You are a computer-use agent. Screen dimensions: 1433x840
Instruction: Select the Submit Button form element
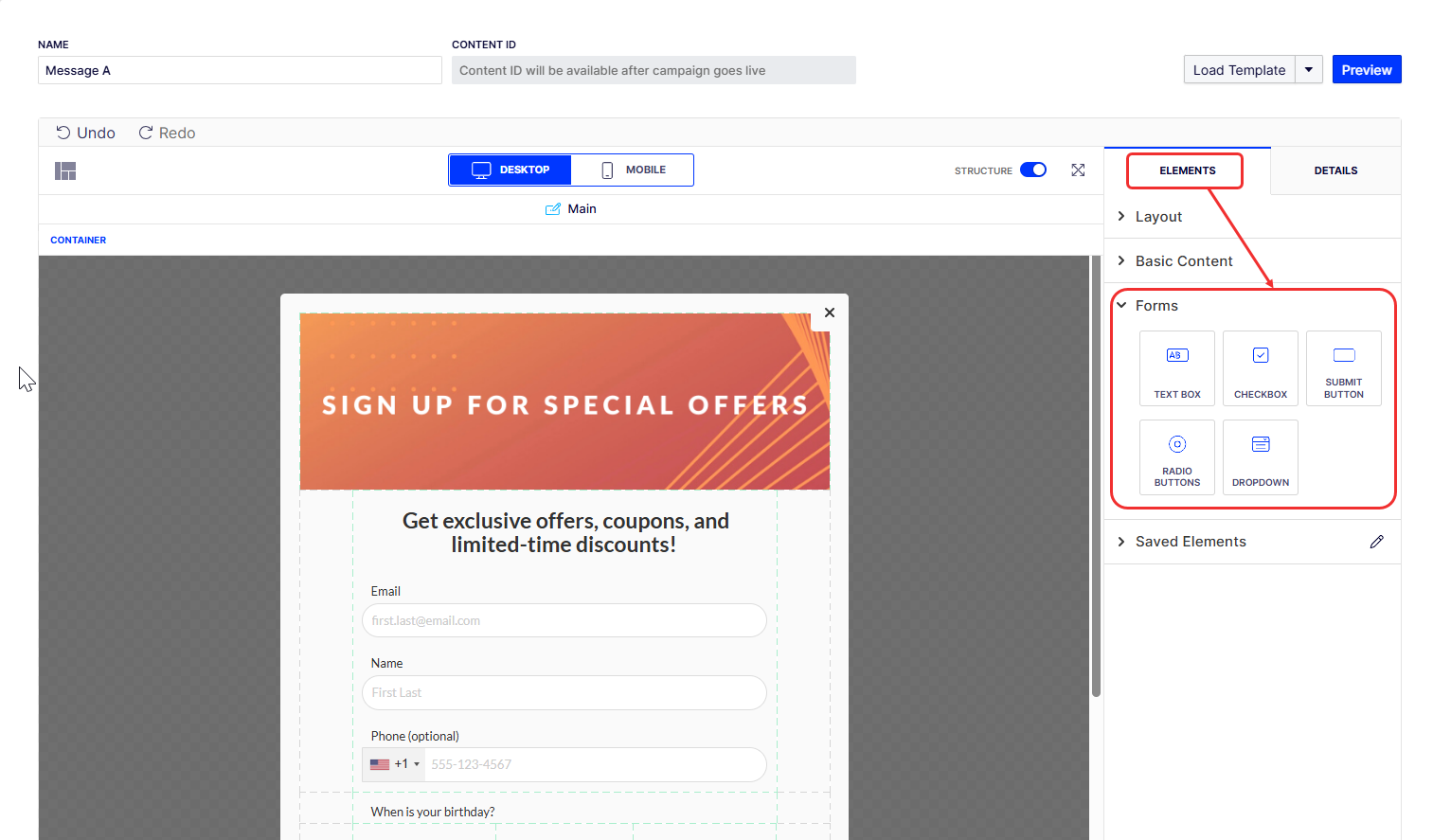click(x=1343, y=368)
